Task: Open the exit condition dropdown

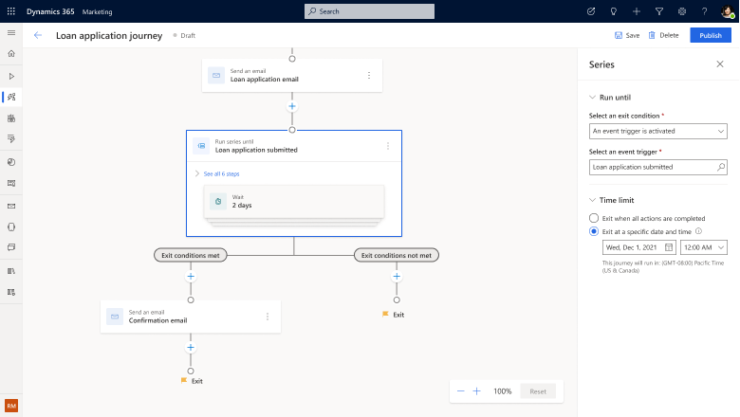Action: click(658, 131)
